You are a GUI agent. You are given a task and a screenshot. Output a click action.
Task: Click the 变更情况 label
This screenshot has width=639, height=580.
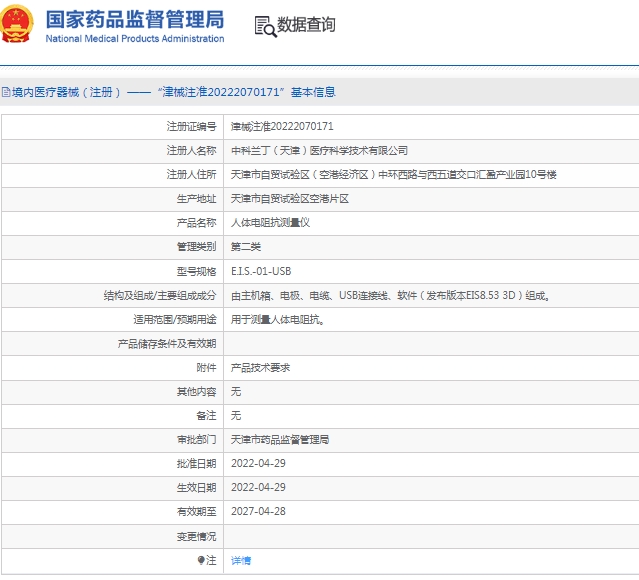click(x=196, y=536)
